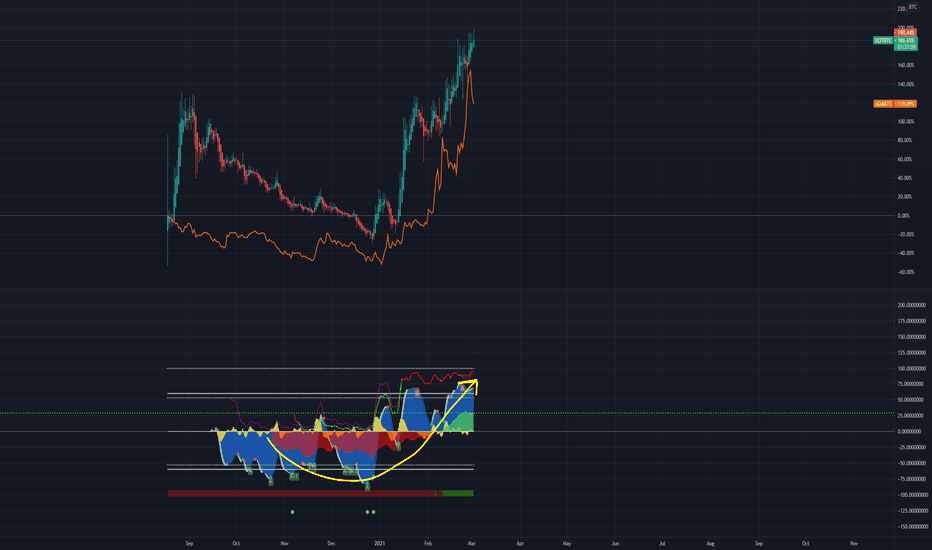Click the Aug label on time axis

pos(710,543)
